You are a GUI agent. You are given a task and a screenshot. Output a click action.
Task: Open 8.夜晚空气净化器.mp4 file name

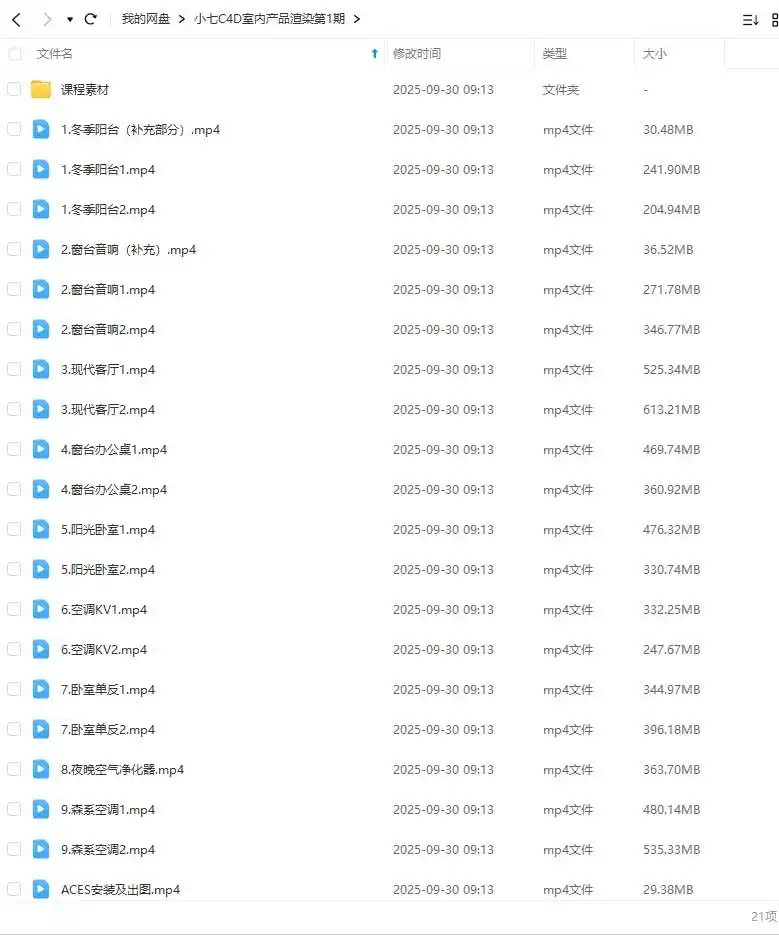122,769
